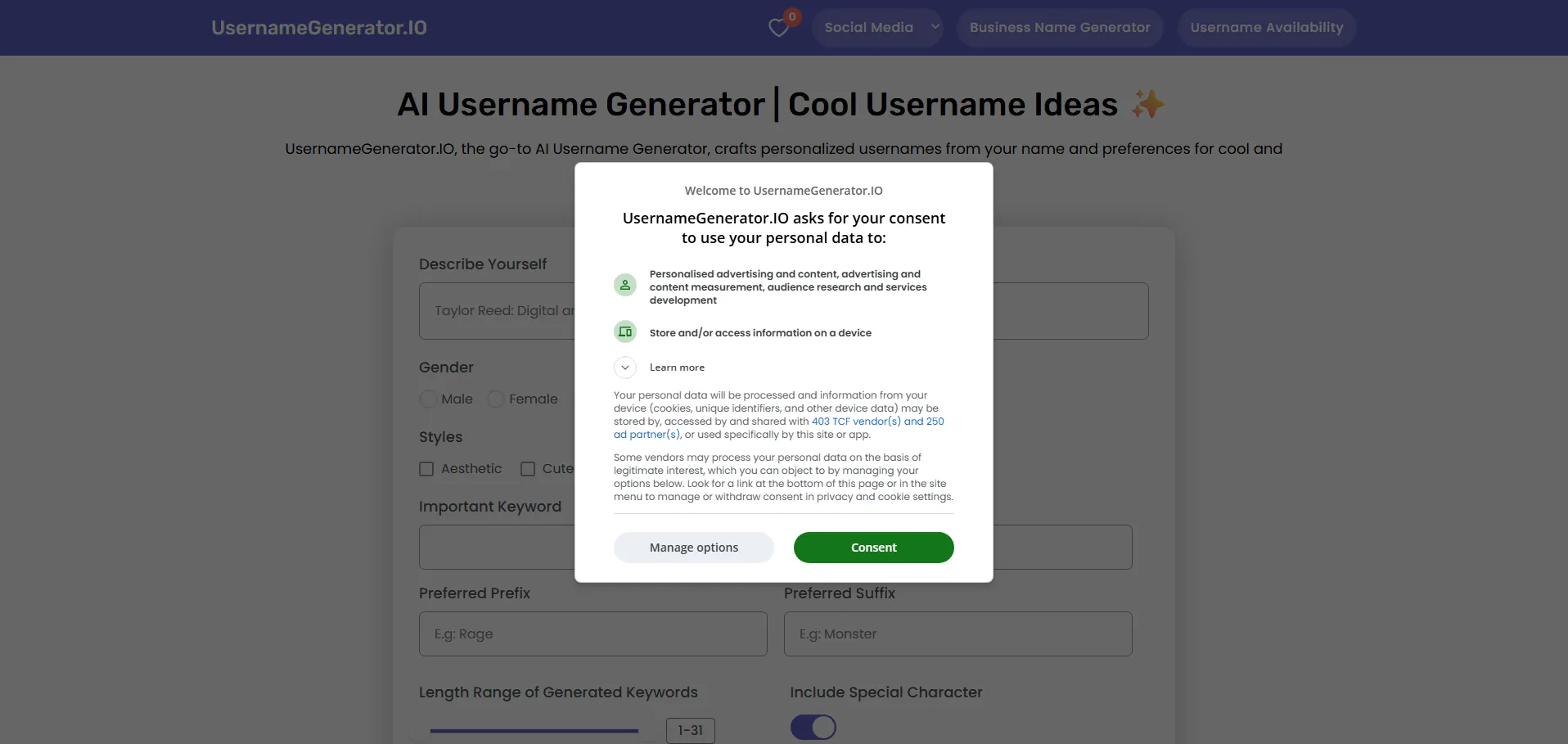1568x744 pixels.
Task: Expand the Learn more chevron
Action: click(x=625, y=367)
